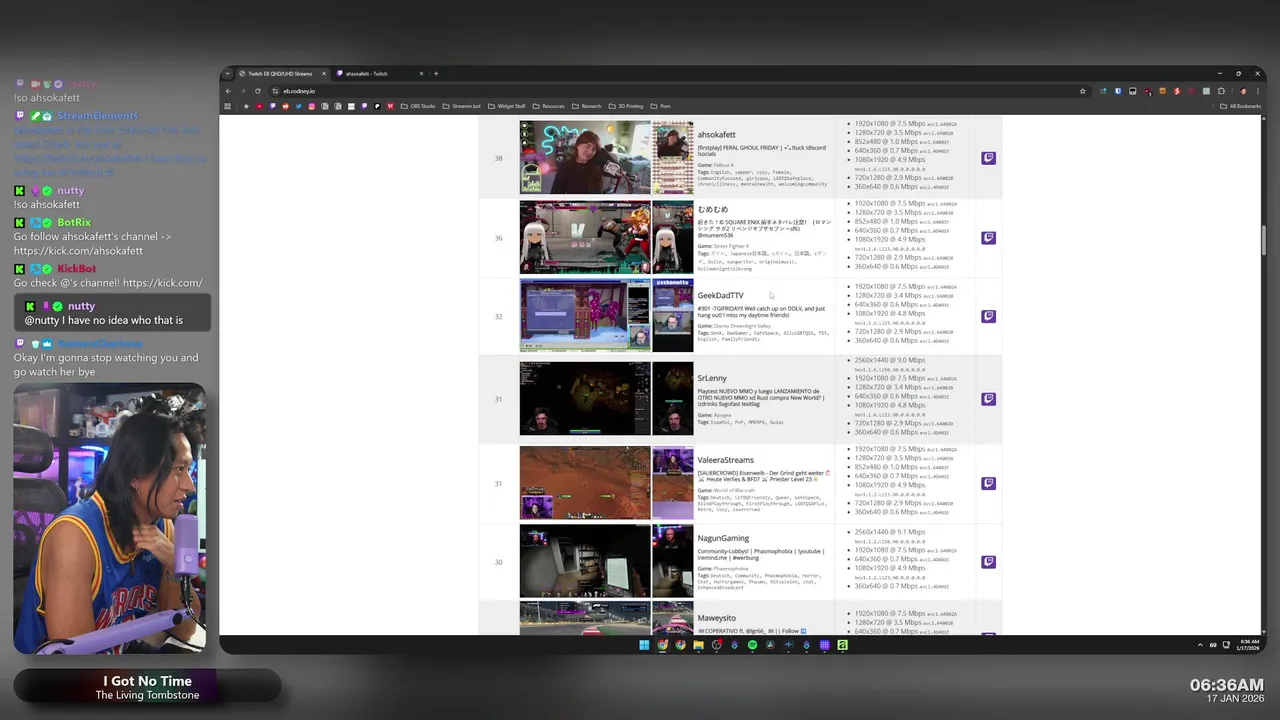Bookmark this page with the star icon

[x=1083, y=91]
